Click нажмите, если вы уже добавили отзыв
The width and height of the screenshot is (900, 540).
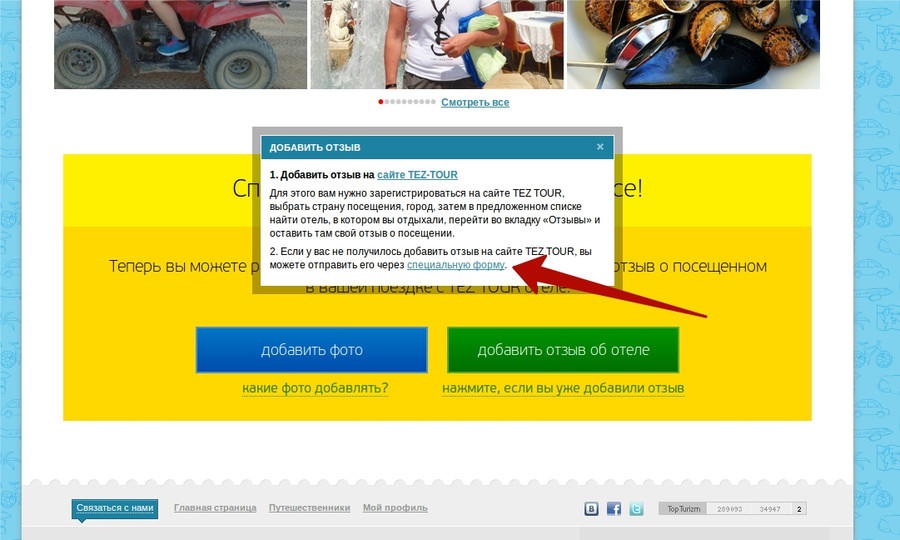coord(563,388)
